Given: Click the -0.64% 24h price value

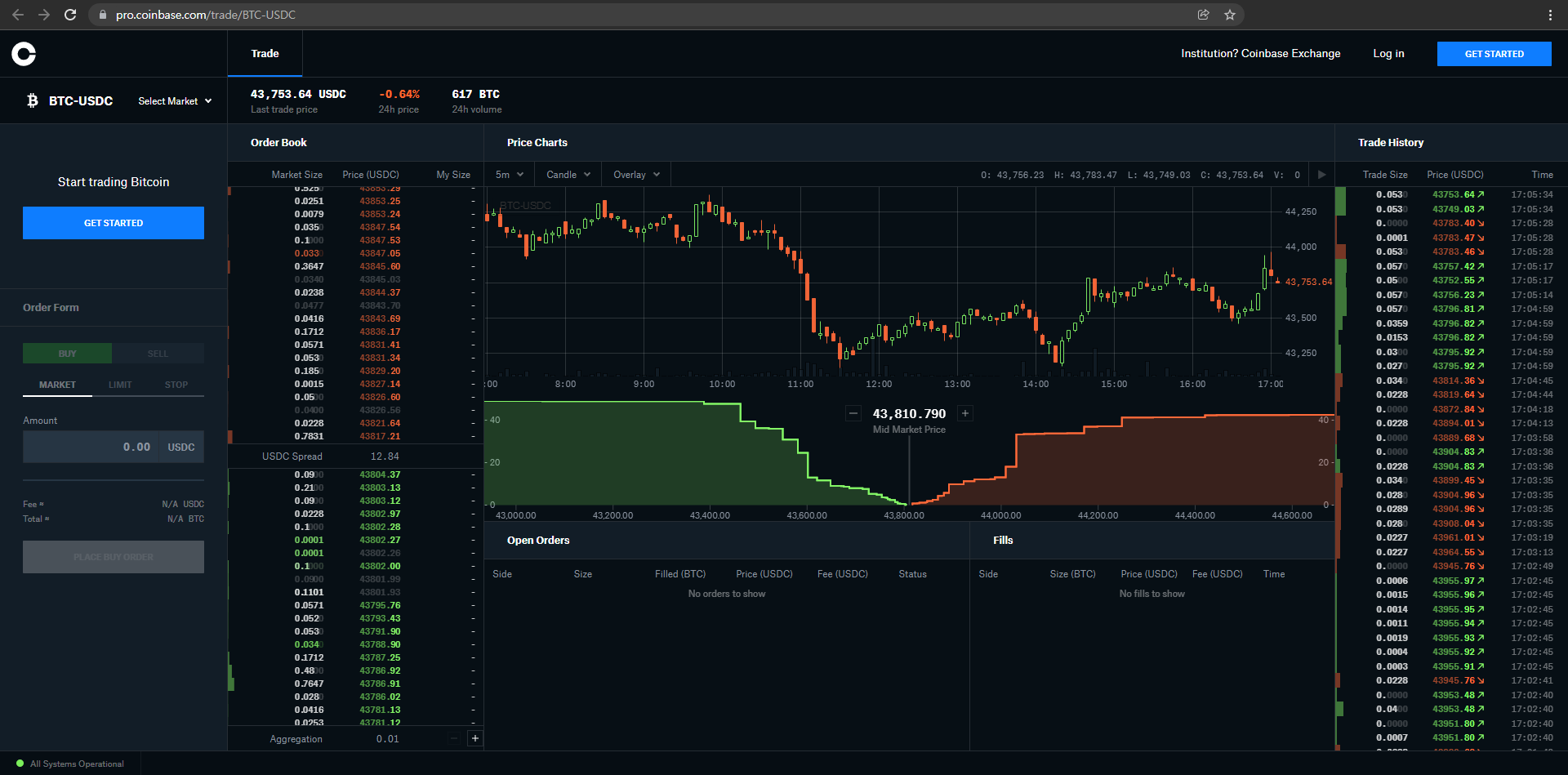Looking at the screenshot, I should coord(399,94).
